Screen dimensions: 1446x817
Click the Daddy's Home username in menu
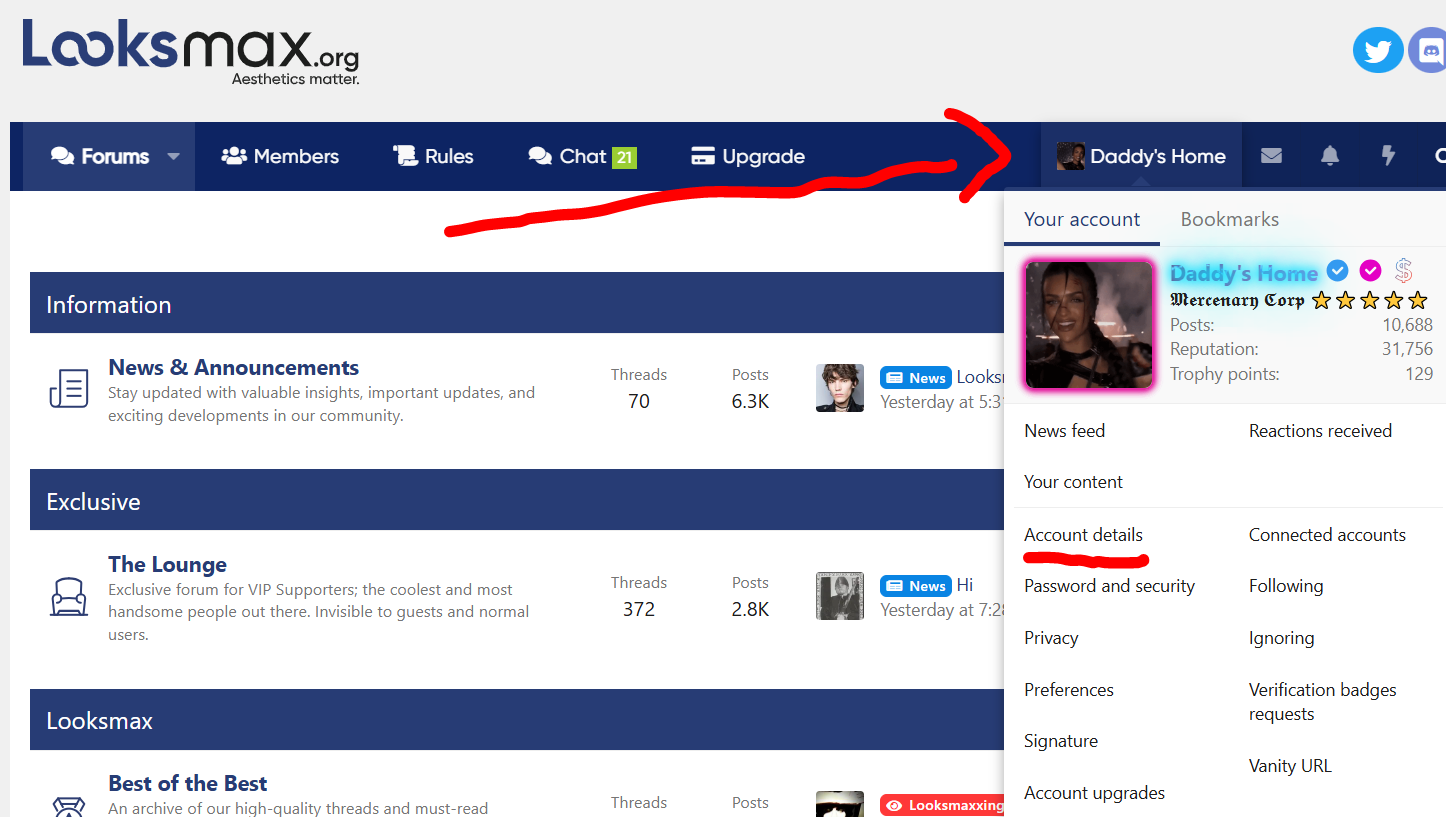[x=1244, y=272]
